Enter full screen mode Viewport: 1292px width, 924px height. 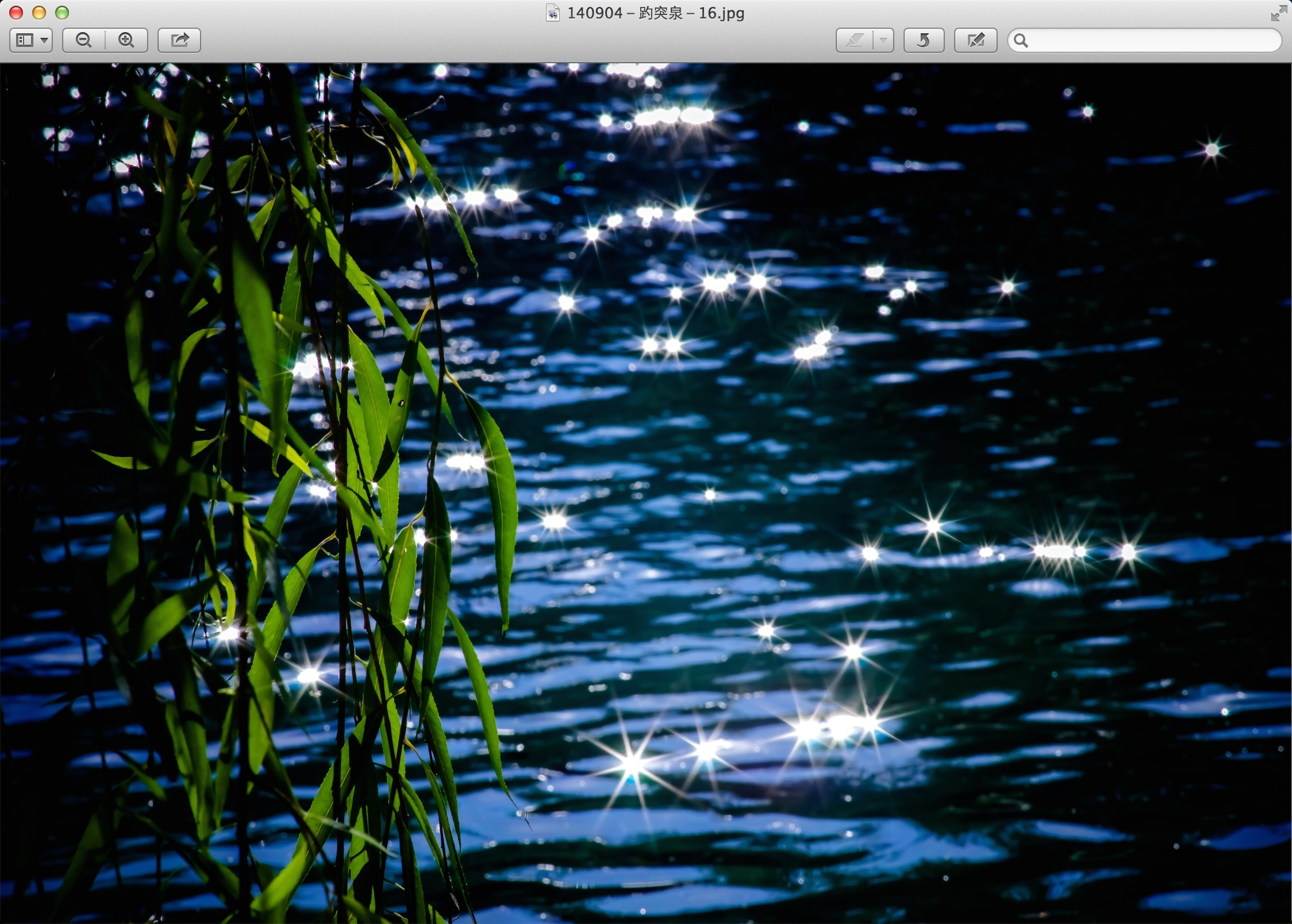click(x=1278, y=13)
